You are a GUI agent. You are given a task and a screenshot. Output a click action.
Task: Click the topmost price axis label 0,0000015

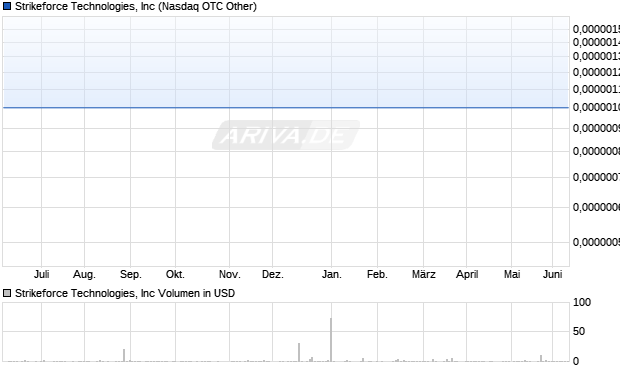pos(596,29)
